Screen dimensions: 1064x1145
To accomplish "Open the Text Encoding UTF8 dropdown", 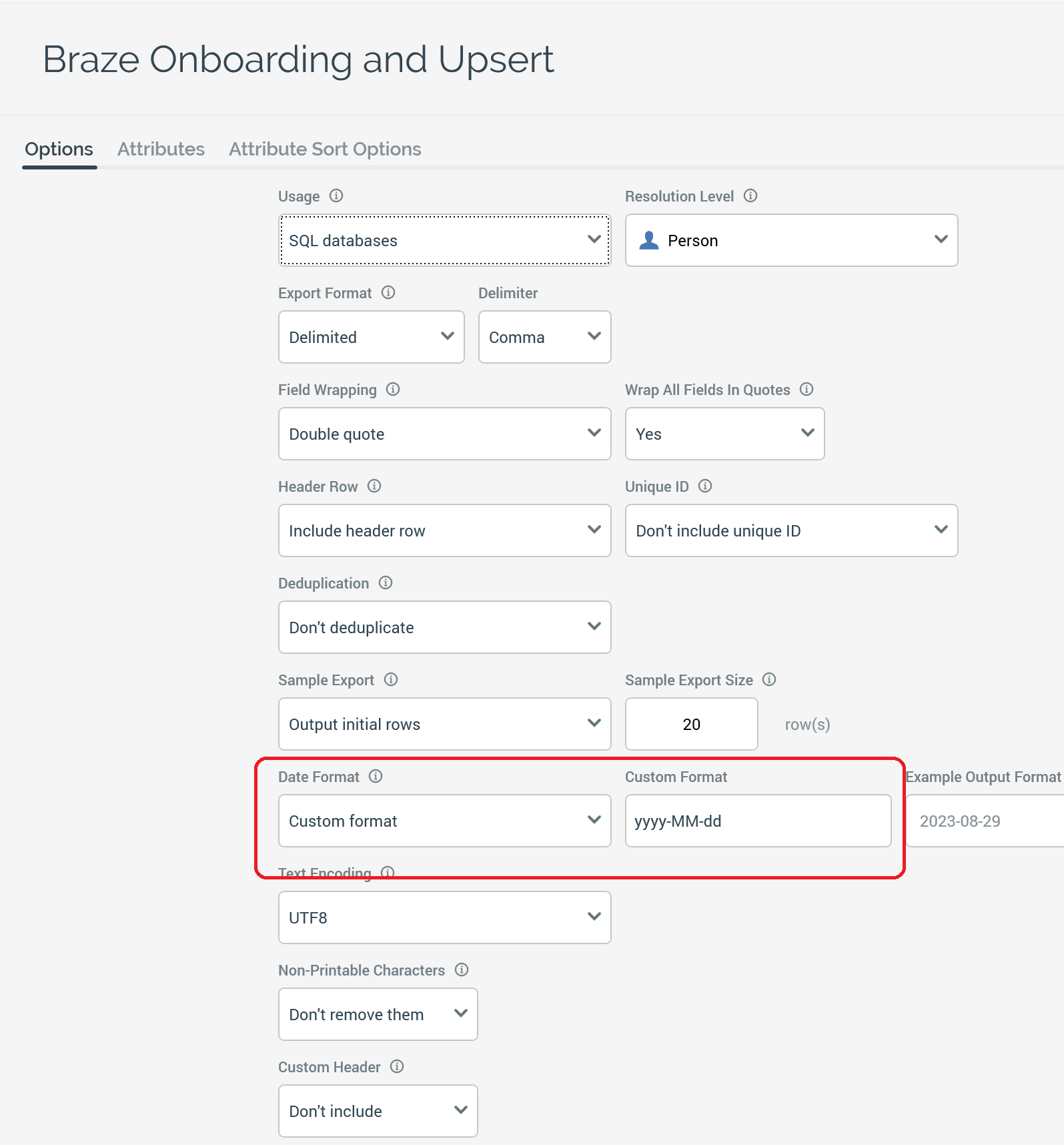I will coord(444,917).
